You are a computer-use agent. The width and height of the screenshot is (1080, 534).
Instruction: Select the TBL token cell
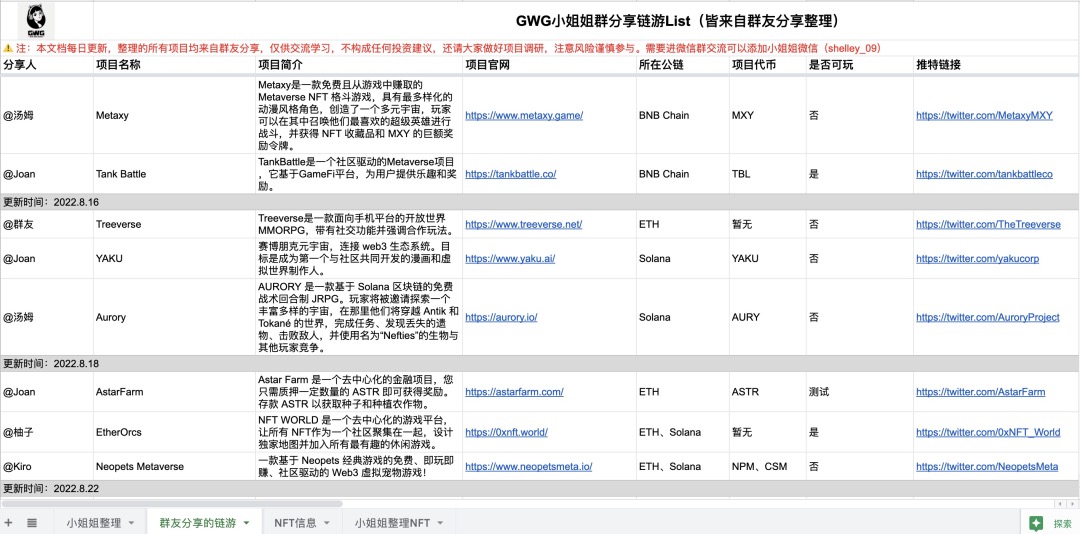pos(767,174)
